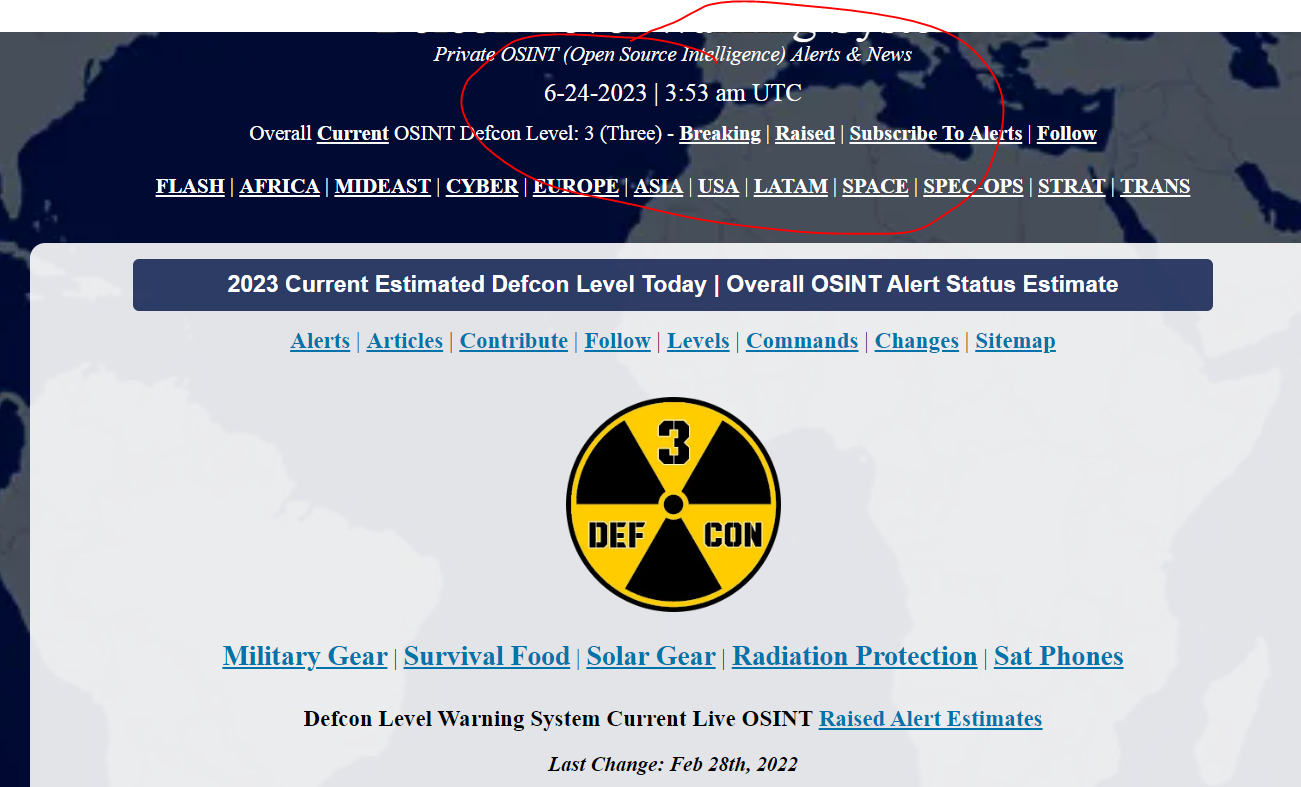Click the date and time 6-24-2023 text
The height and width of the screenshot is (787, 1301).
(673, 93)
